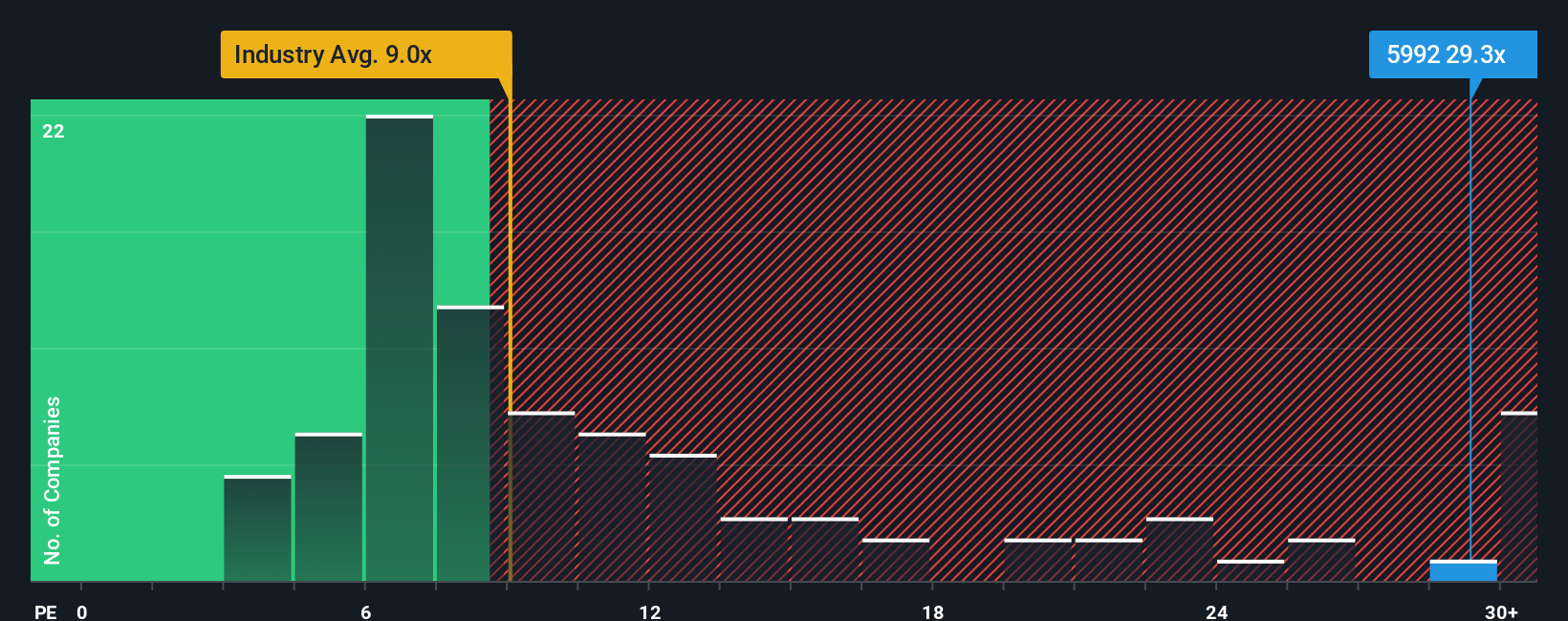1568x621 pixels.
Task: Select the second-tallest bar near PE 8
Action: (470, 443)
